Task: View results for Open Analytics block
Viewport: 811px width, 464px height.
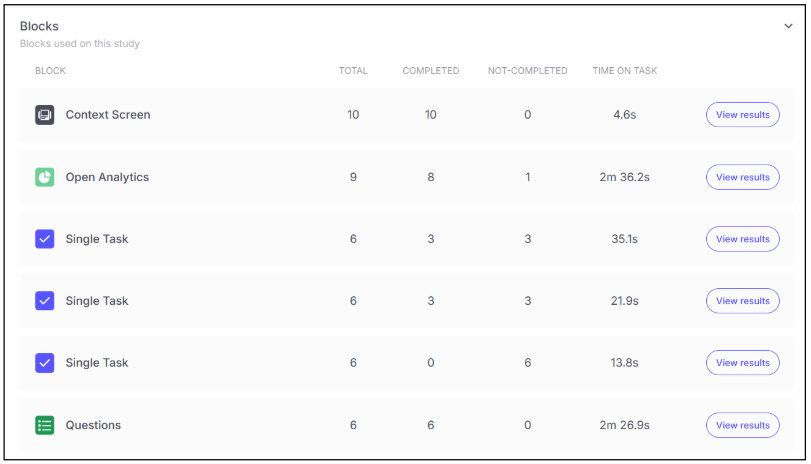Action: [x=742, y=177]
